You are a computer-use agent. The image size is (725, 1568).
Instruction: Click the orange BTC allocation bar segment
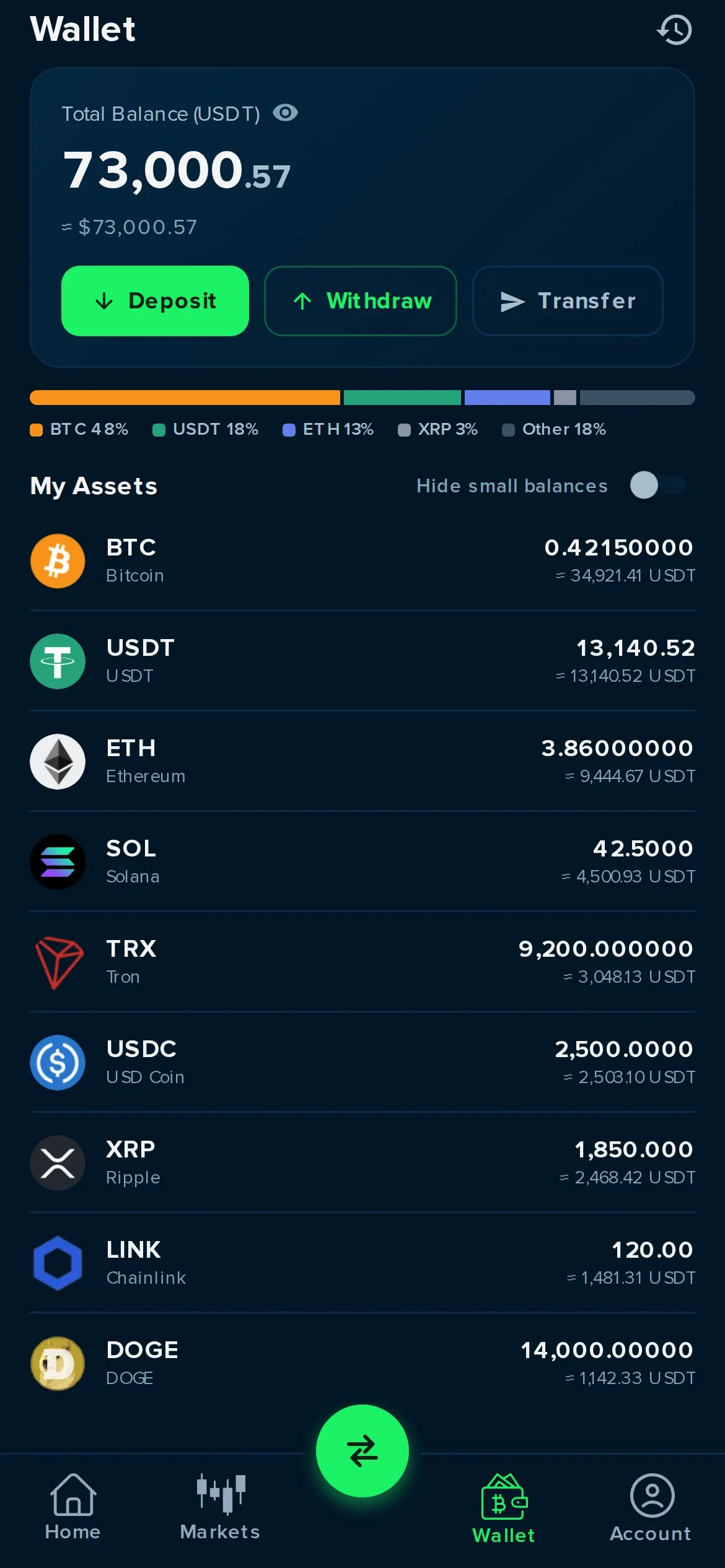[x=185, y=398]
